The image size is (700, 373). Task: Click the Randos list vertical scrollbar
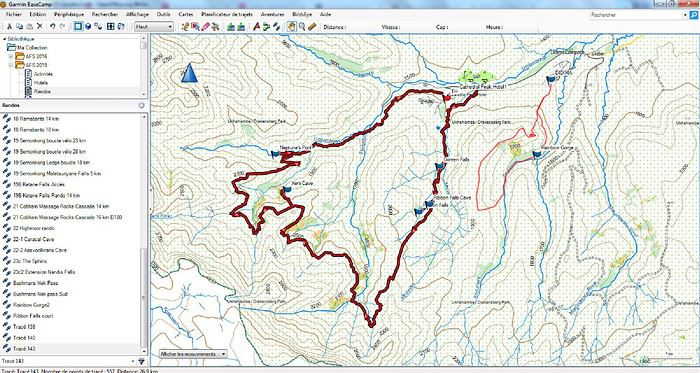[x=144, y=233]
